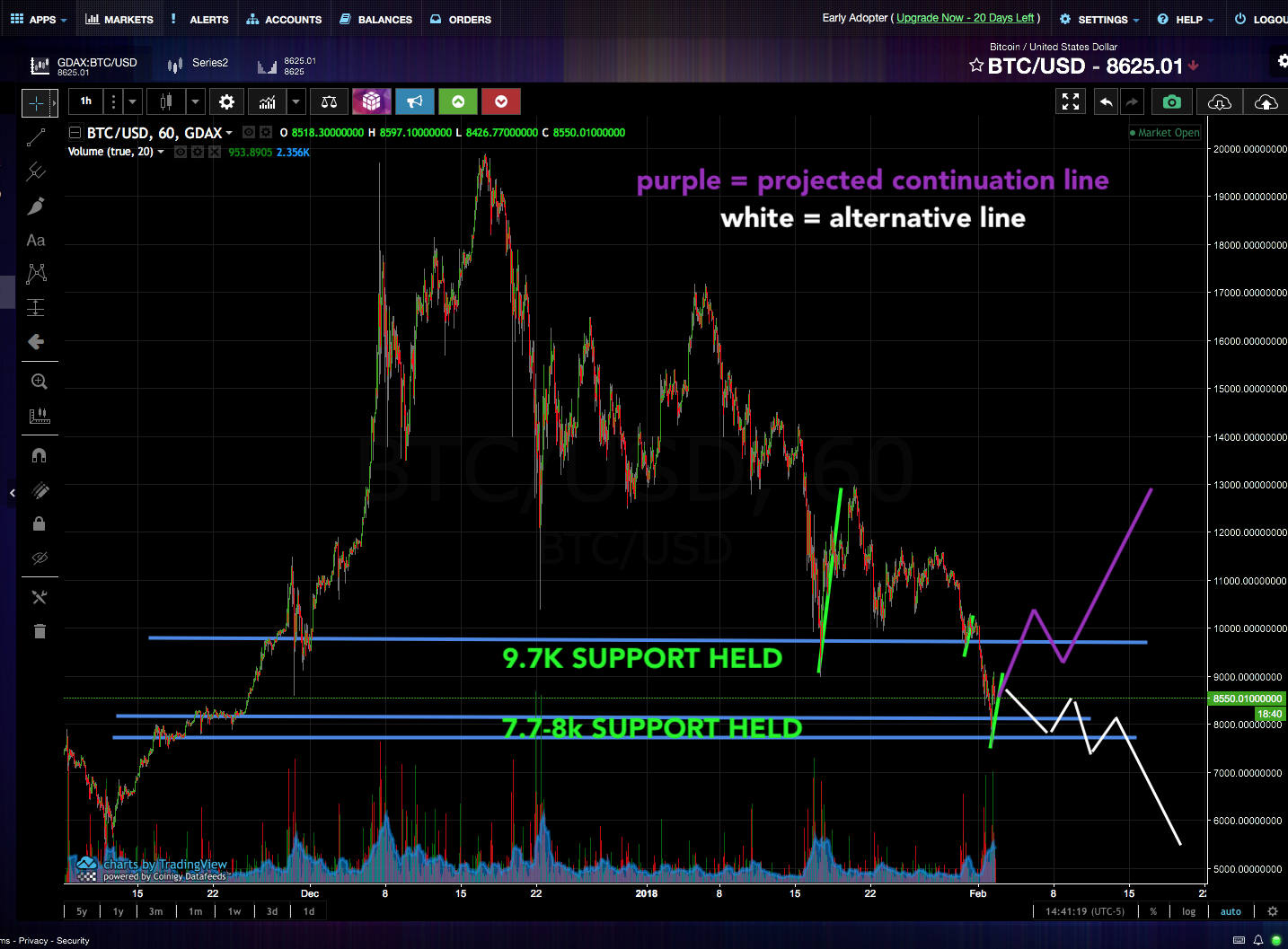
Task: Select the chart ruler measure tool
Action: click(39, 416)
